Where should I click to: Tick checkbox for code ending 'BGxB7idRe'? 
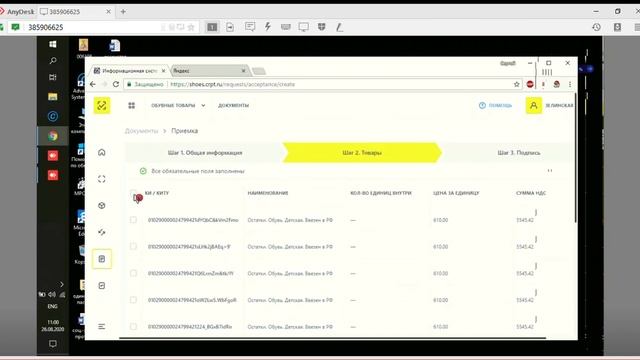[x=133, y=327]
